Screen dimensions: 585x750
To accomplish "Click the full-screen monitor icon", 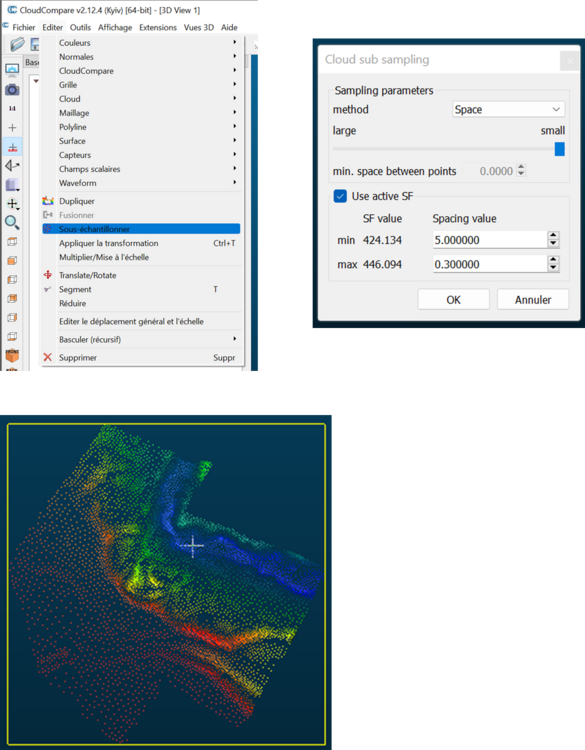I will coord(12,70).
